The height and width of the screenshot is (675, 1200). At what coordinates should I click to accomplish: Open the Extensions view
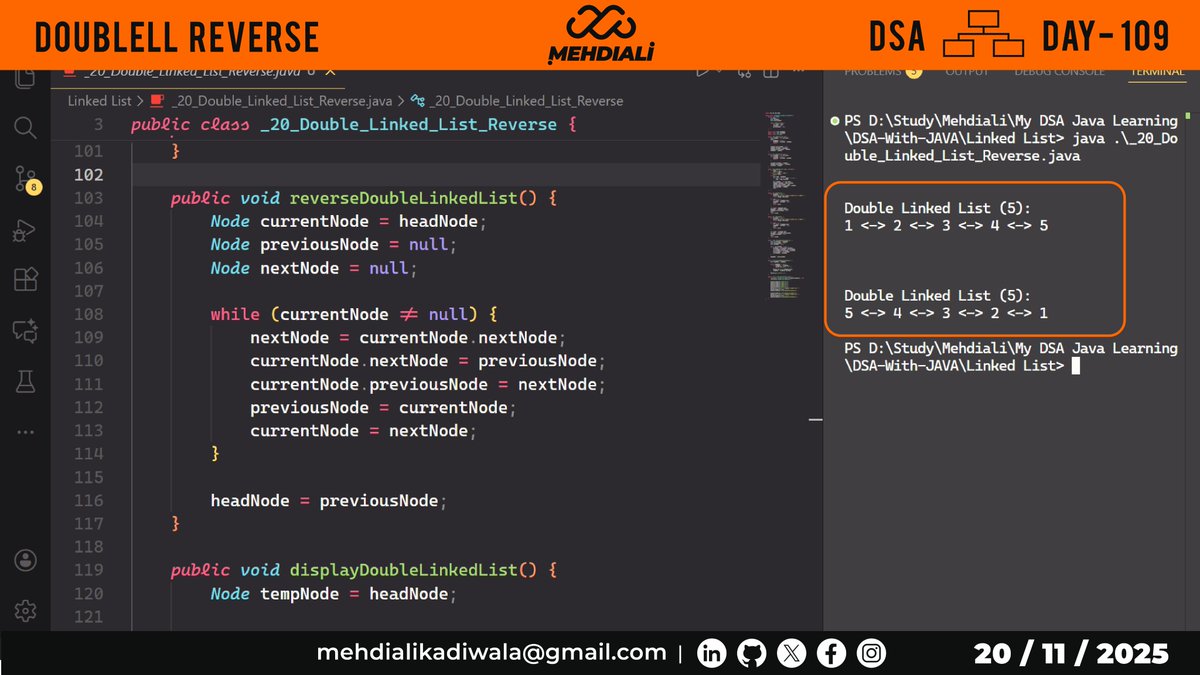[x=26, y=280]
